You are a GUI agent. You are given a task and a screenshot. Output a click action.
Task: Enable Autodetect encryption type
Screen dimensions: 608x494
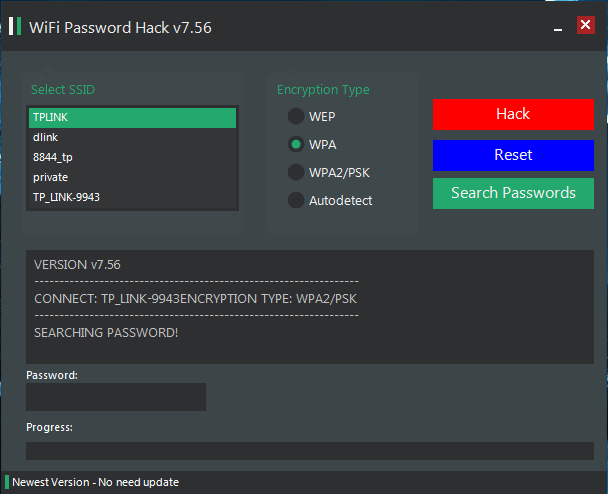coord(296,200)
